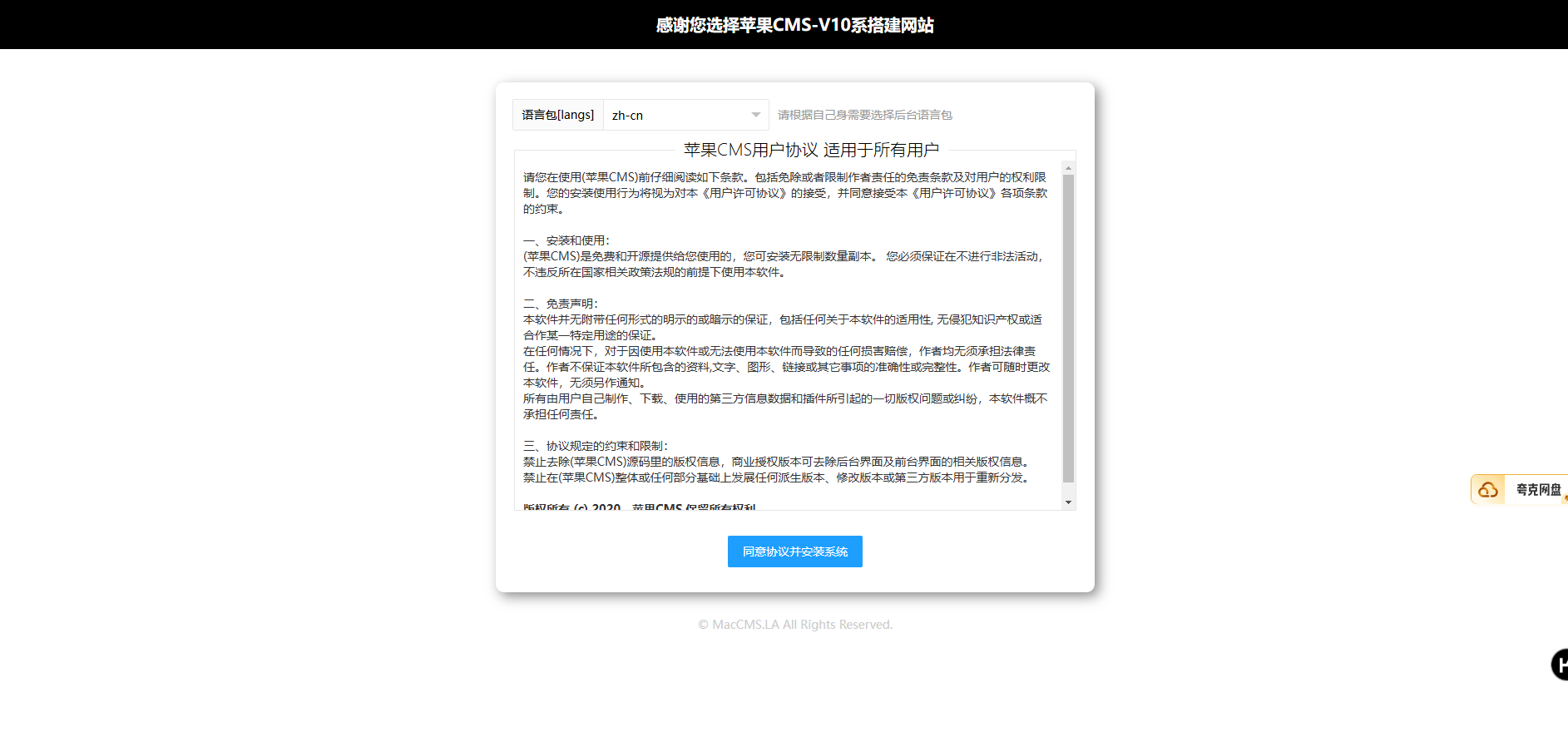Viewport: 1568px width, 742px height.
Task: Click the agreement scrollbar down arrow
Action: click(1068, 502)
